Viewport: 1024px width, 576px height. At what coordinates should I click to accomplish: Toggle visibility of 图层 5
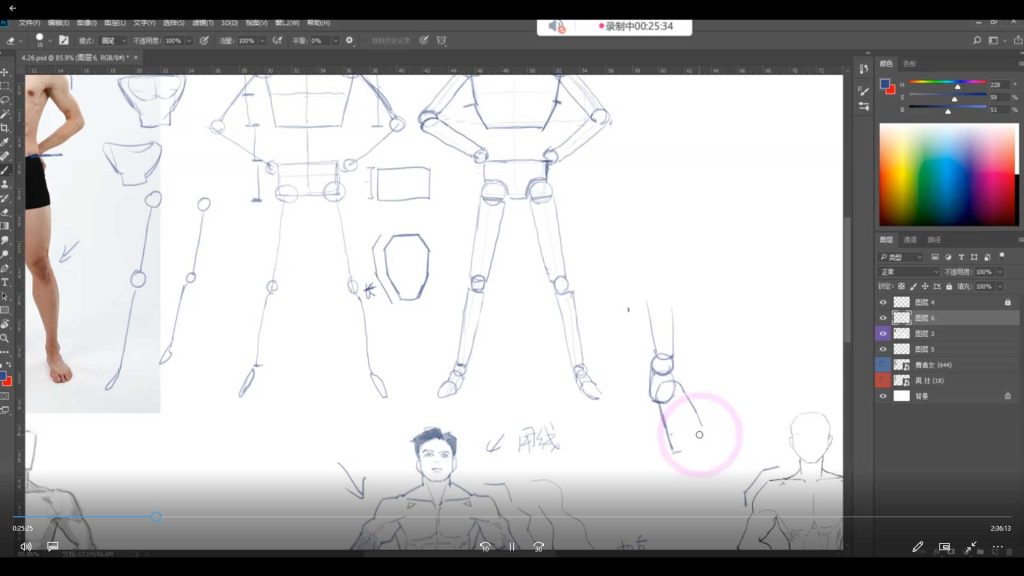point(883,349)
